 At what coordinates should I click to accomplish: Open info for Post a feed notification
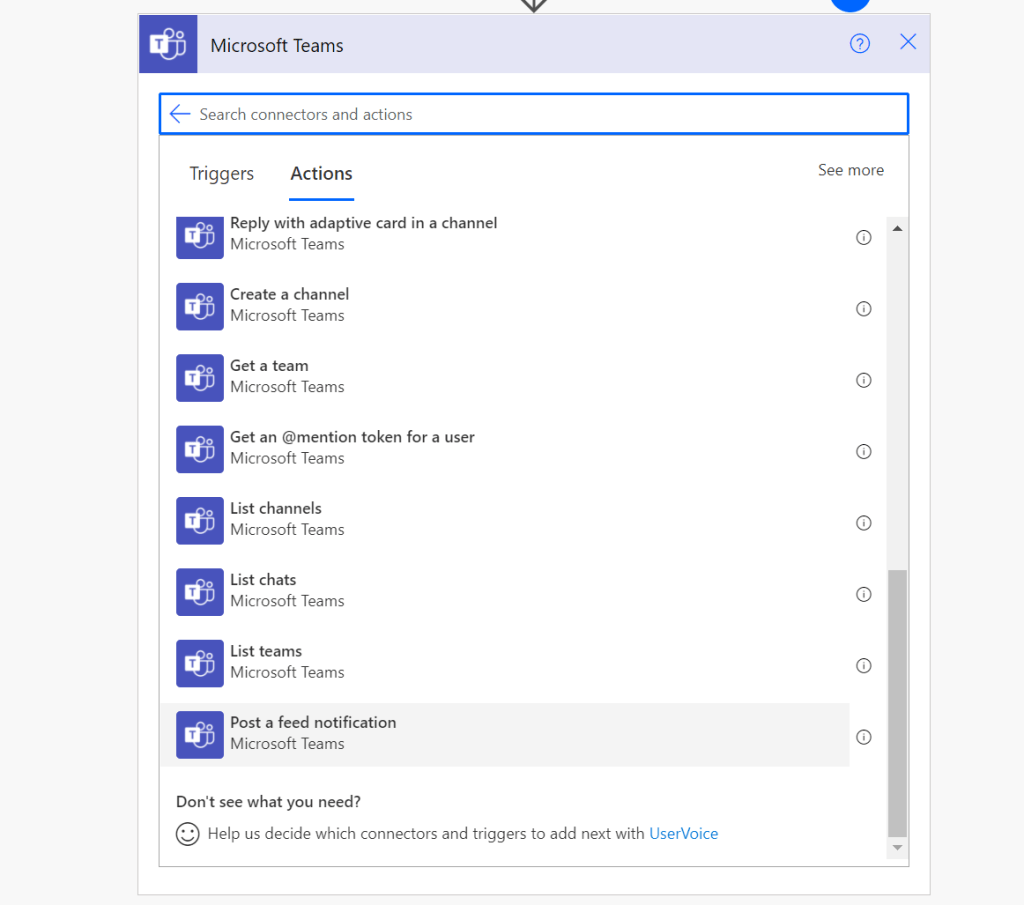tap(863, 737)
